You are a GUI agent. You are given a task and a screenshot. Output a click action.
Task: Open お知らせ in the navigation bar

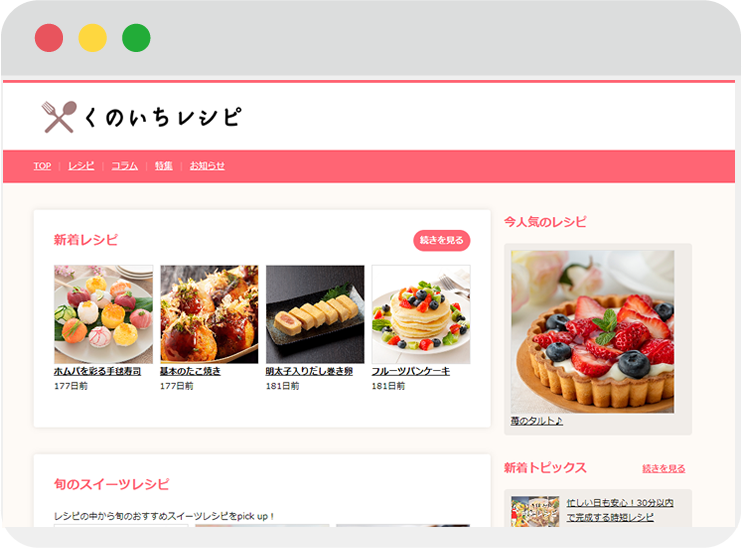207,166
